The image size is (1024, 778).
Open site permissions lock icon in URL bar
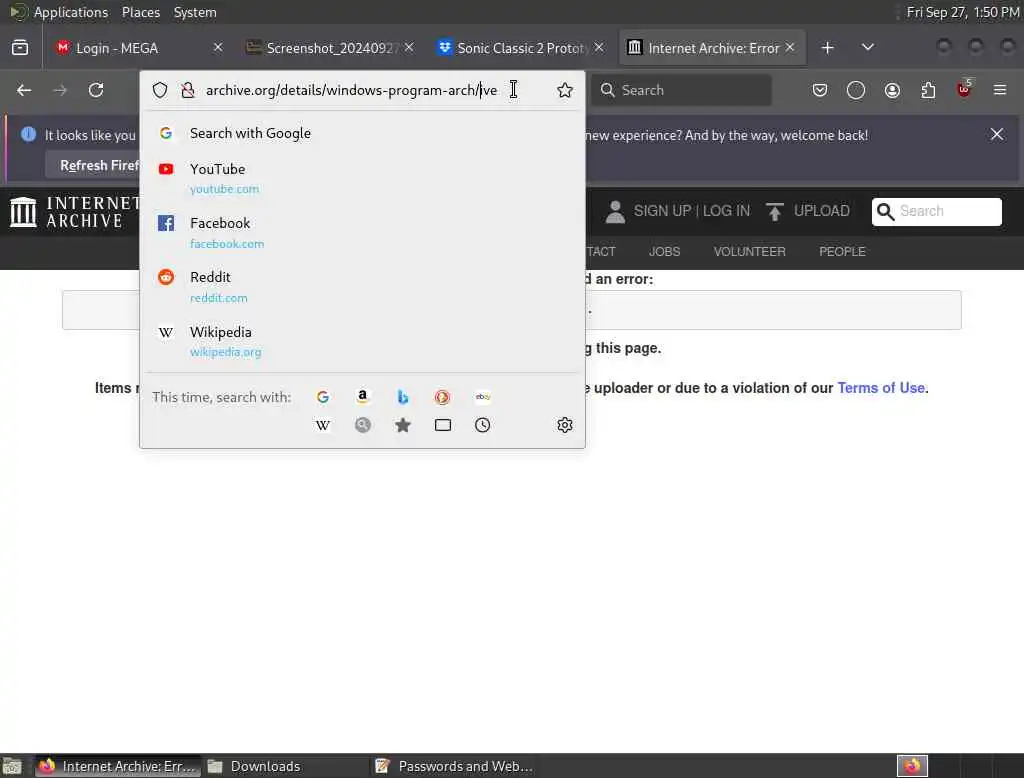click(x=188, y=90)
